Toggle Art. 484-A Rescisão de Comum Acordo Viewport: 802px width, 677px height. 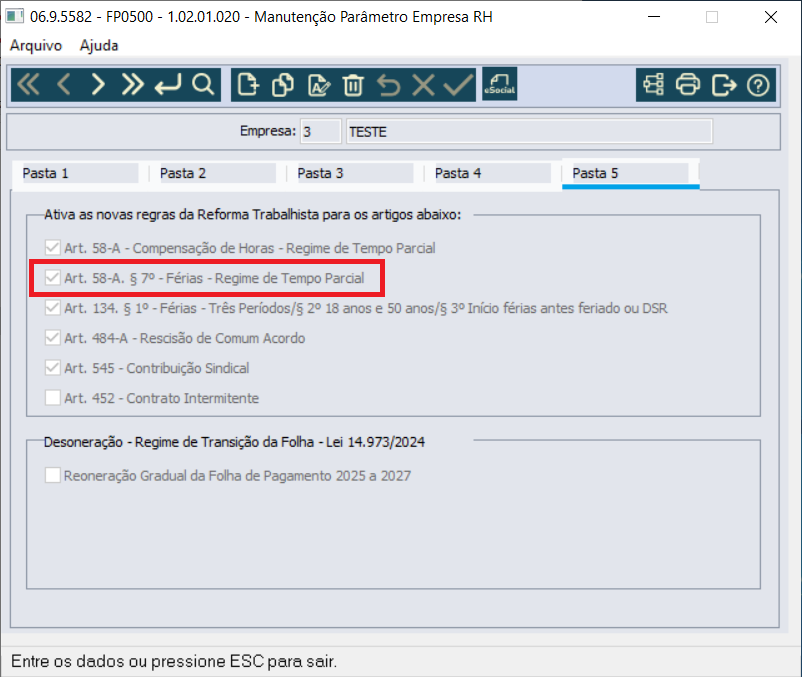click(x=53, y=338)
